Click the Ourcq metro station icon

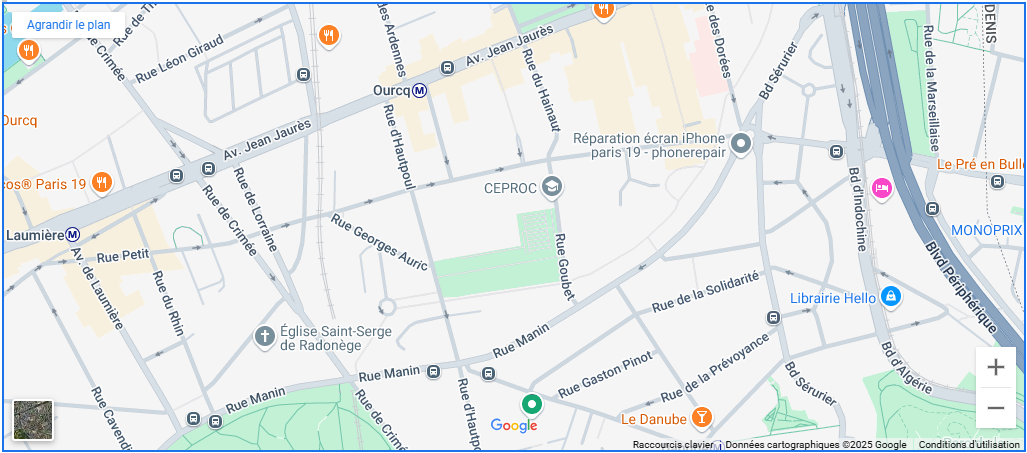pyautogui.click(x=420, y=91)
